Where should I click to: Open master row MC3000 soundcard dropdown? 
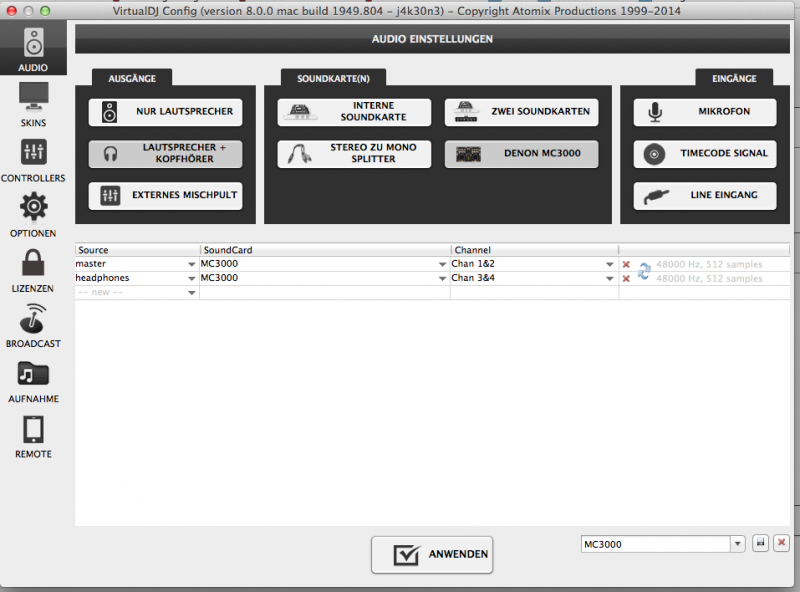(442, 264)
